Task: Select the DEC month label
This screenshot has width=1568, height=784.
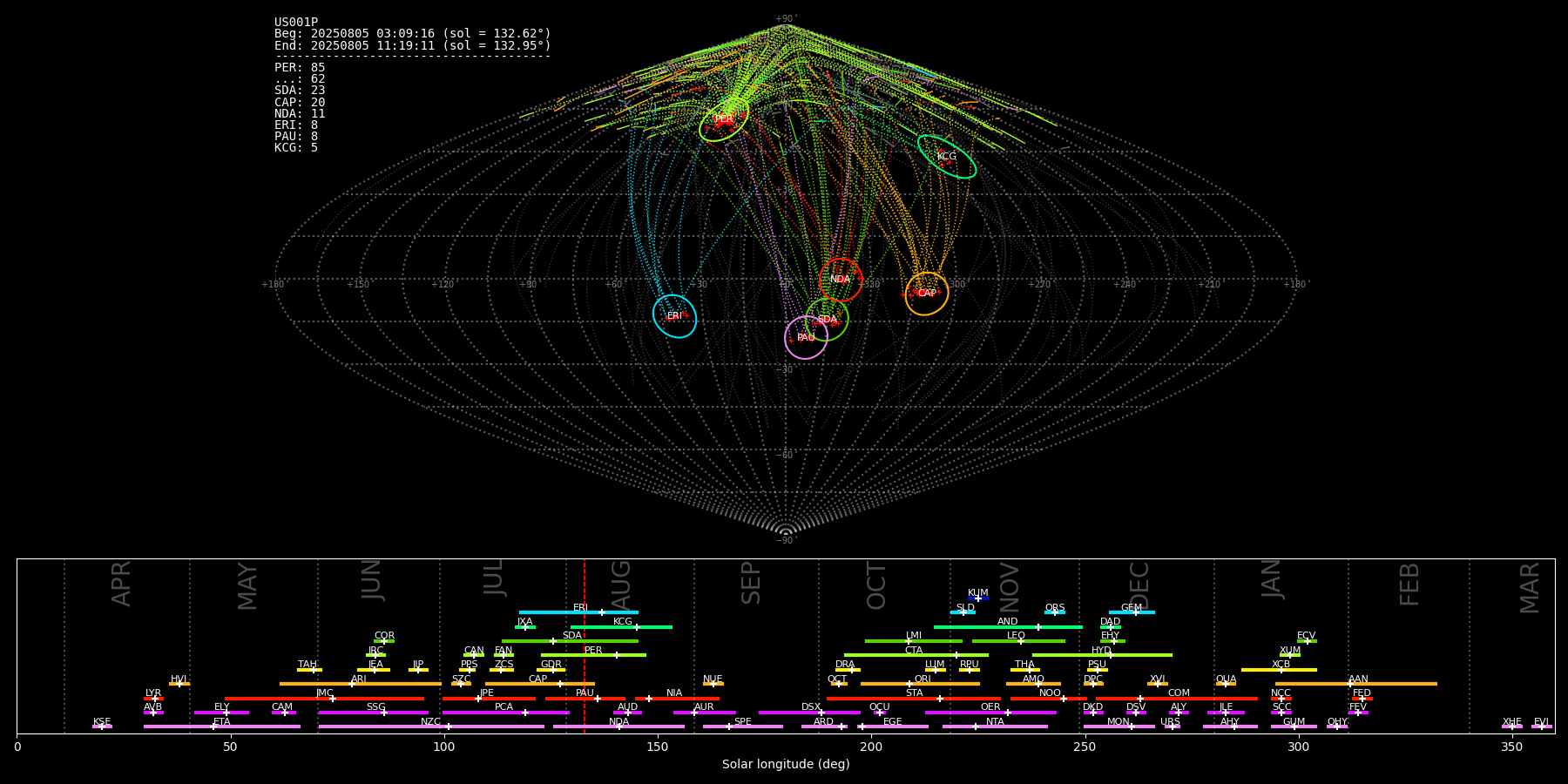Action: (1139, 585)
